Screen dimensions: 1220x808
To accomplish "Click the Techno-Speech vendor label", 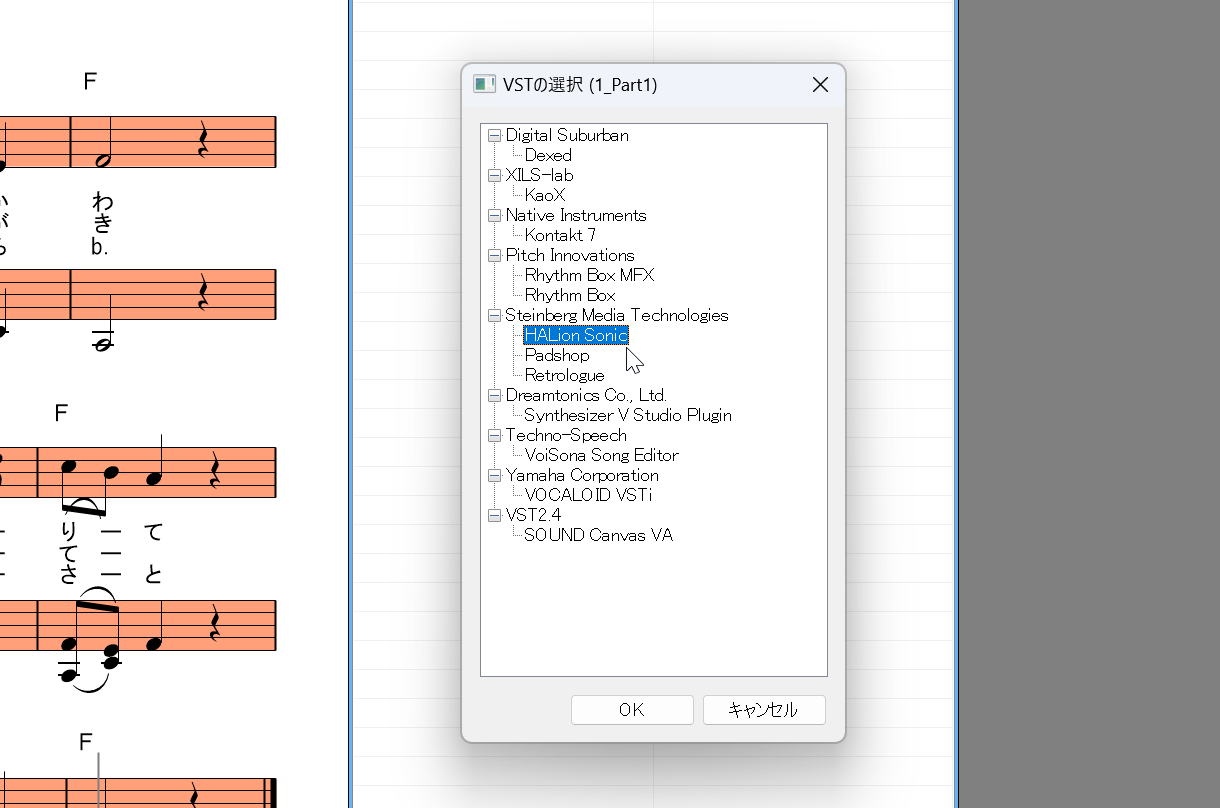I will pos(566,435).
